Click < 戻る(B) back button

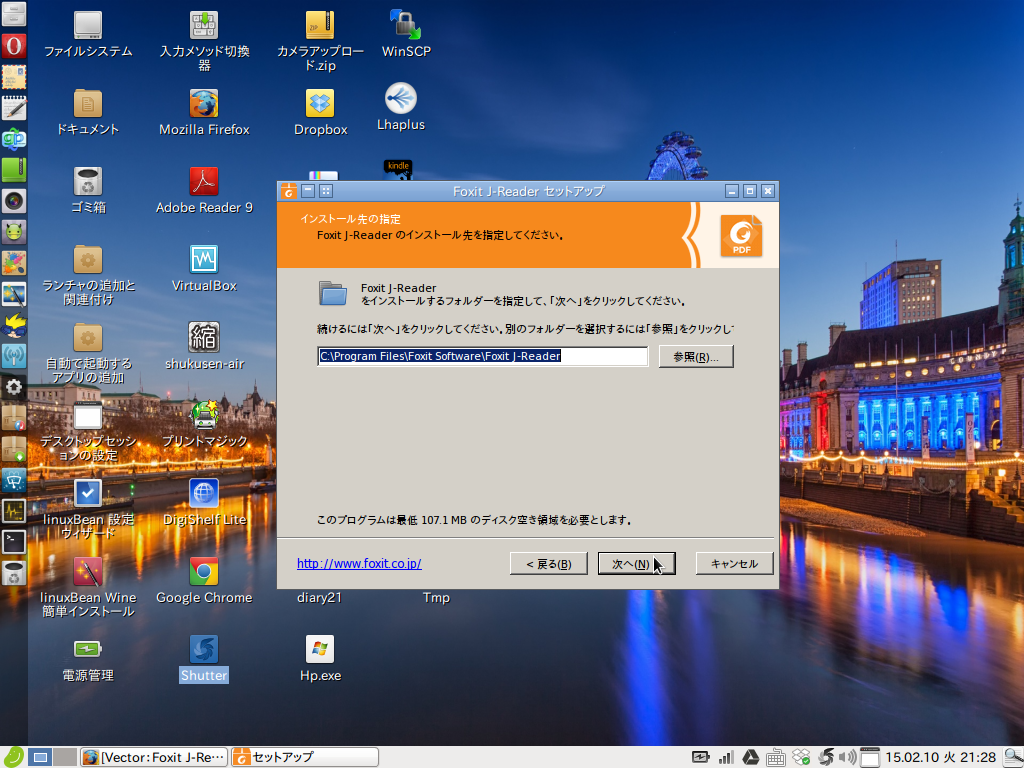click(x=549, y=564)
